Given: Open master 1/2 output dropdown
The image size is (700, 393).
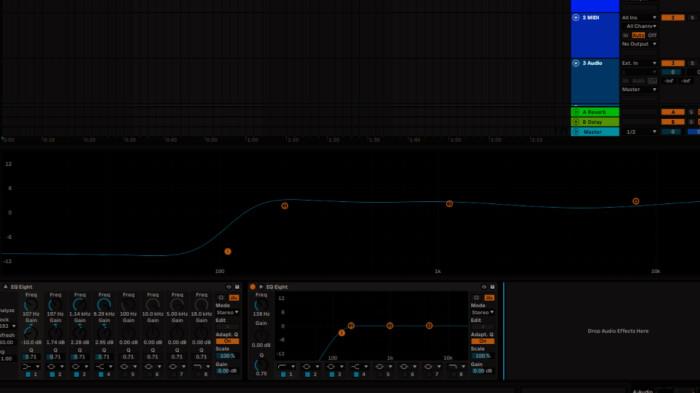Looking at the screenshot, I should tap(639, 132).
